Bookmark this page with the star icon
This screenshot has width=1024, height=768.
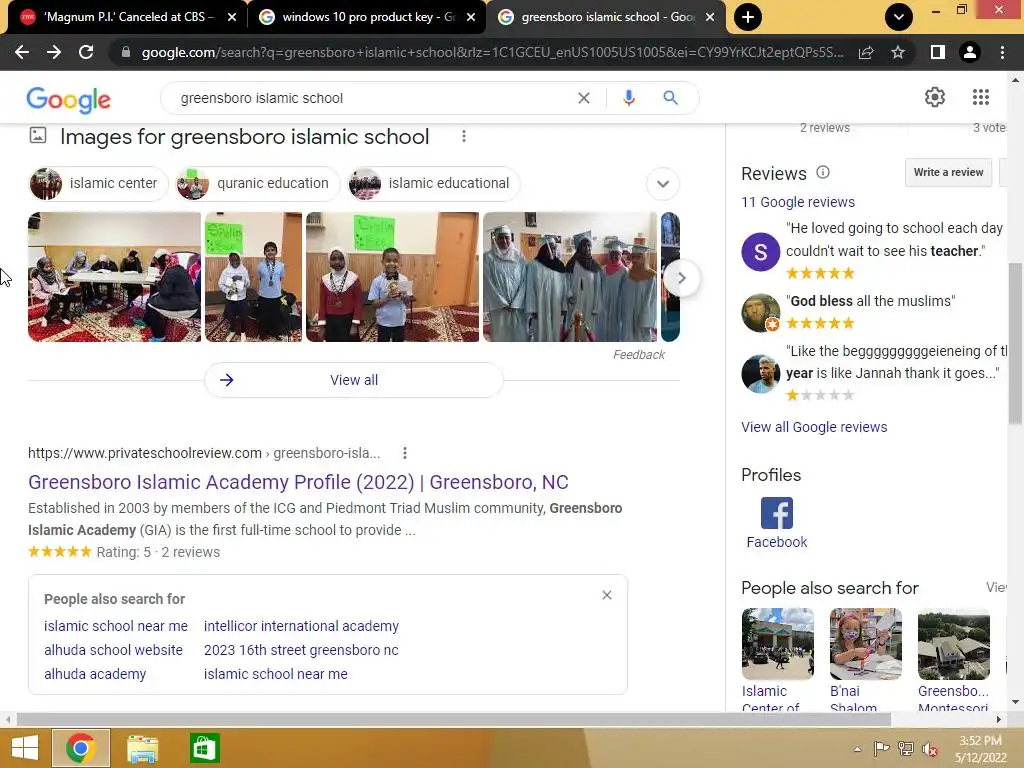(x=898, y=52)
